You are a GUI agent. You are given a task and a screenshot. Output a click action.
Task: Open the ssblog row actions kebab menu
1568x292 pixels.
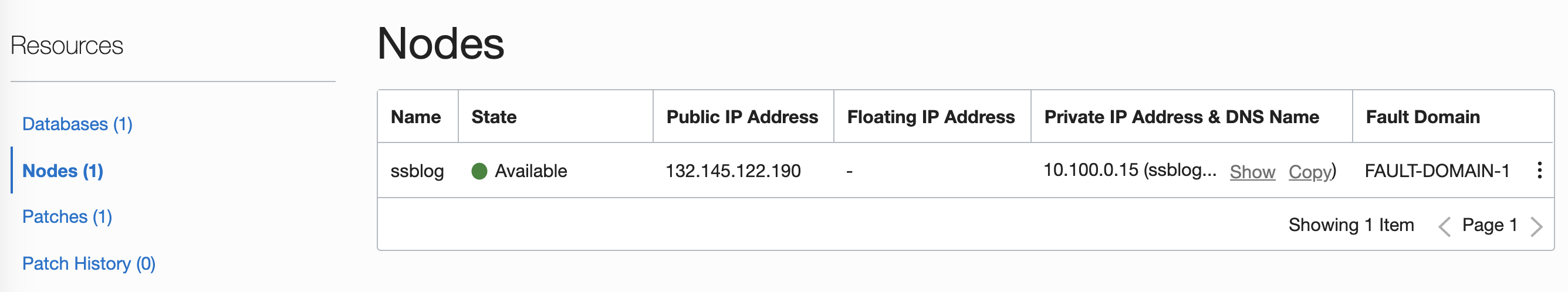click(x=1539, y=170)
